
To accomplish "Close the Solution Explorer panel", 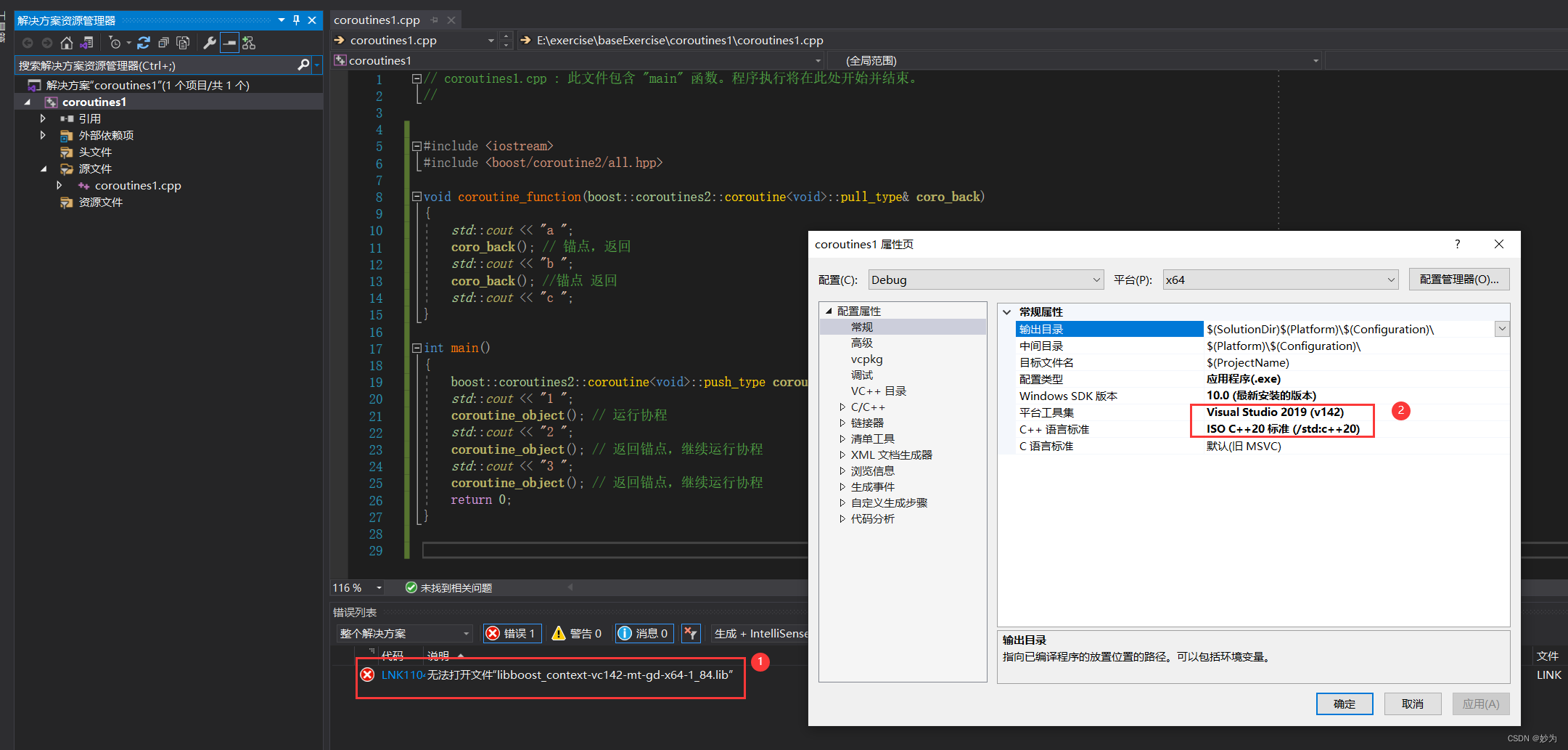I will point(312,20).
